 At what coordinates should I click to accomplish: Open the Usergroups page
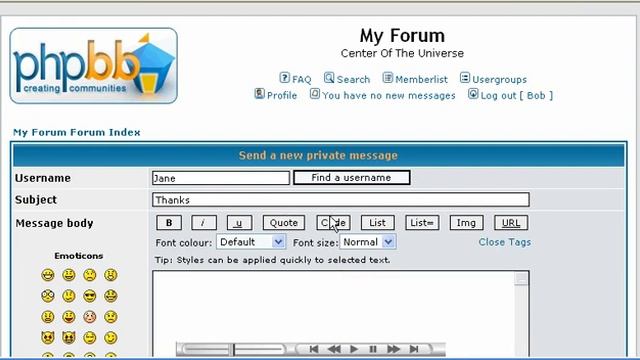point(493,79)
